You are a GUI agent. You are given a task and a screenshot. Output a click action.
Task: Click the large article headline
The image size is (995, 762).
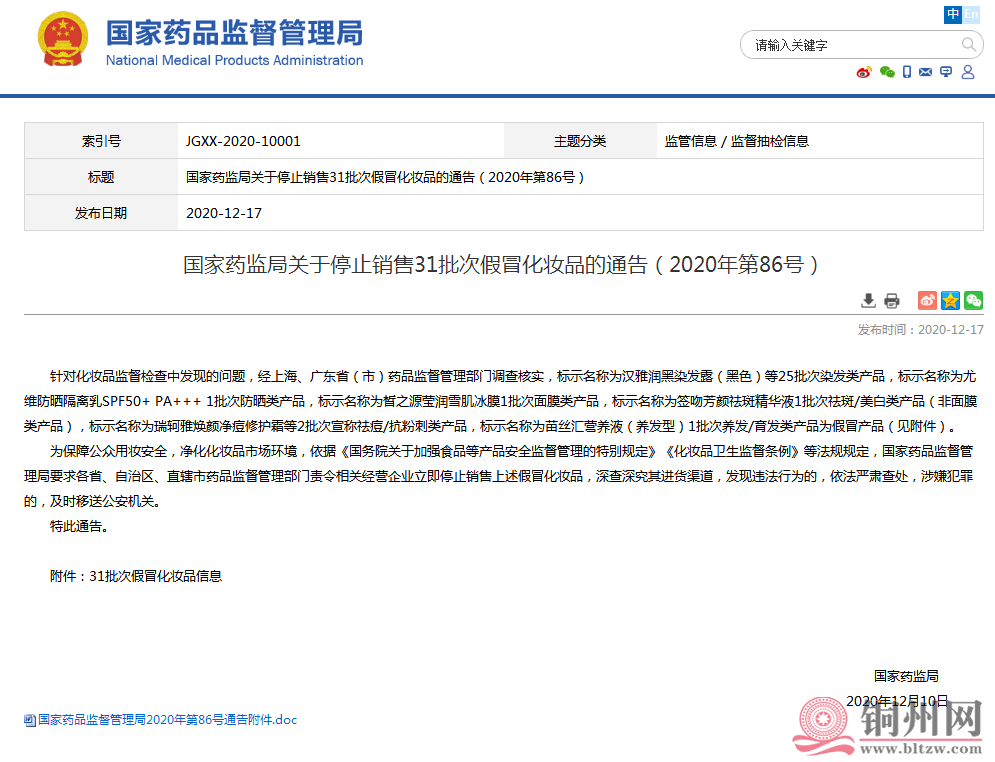[x=501, y=264]
